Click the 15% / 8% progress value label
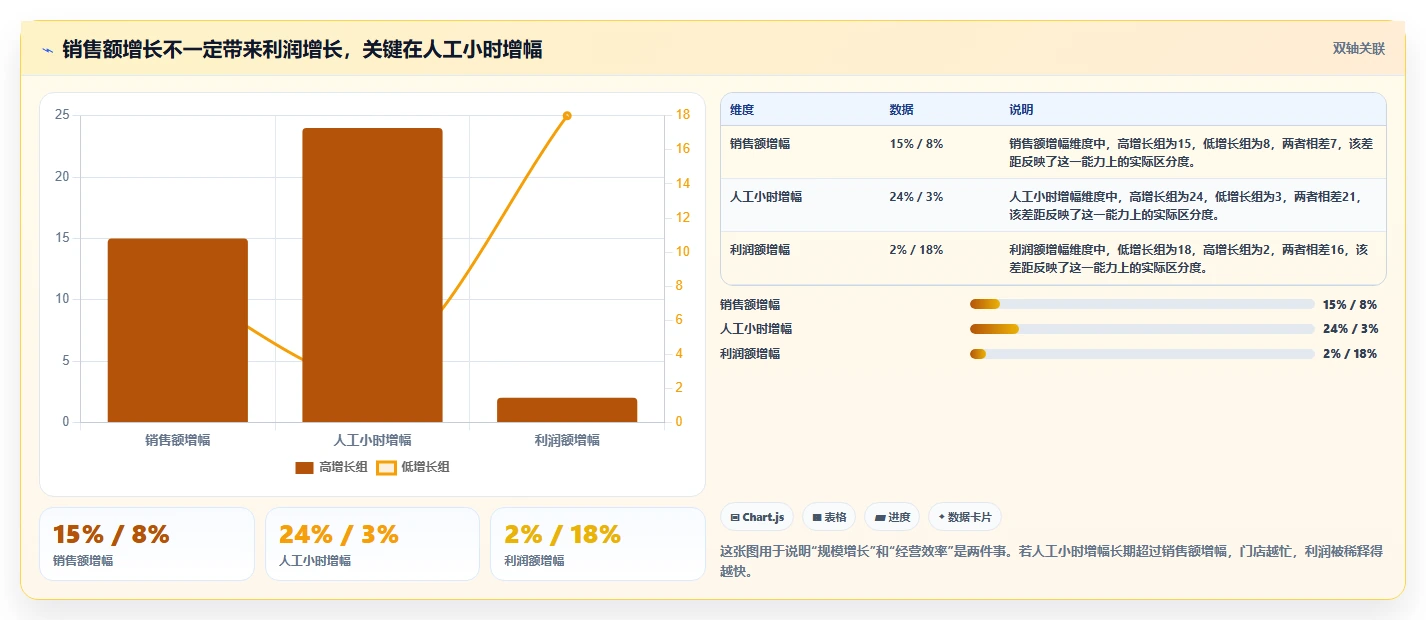This screenshot has height=620, width=1426. 1350,304
